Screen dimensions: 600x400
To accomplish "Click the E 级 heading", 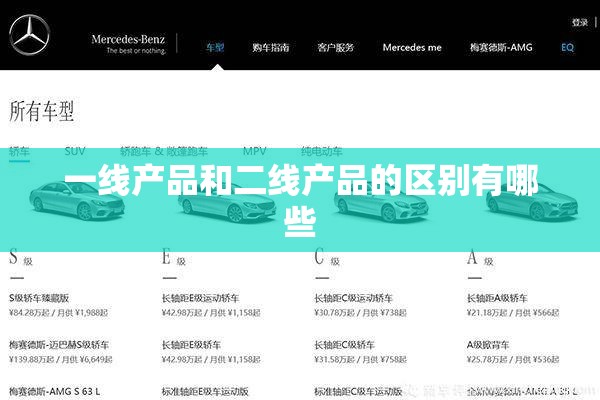I will (x=174, y=257).
